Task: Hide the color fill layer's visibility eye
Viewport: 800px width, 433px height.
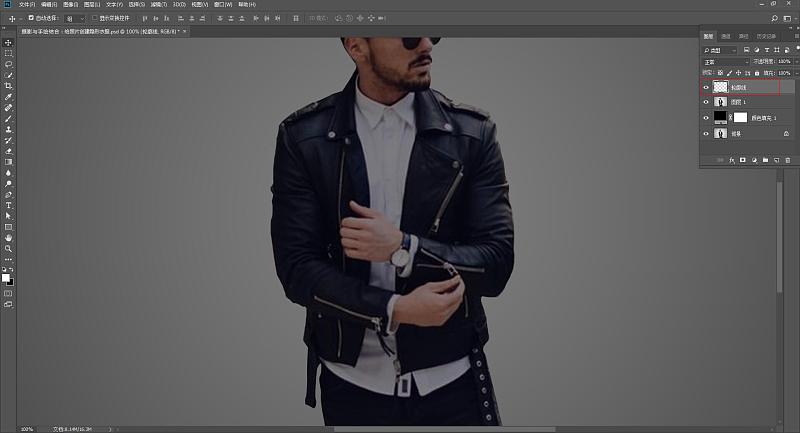Action: pyautogui.click(x=706, y=118)
